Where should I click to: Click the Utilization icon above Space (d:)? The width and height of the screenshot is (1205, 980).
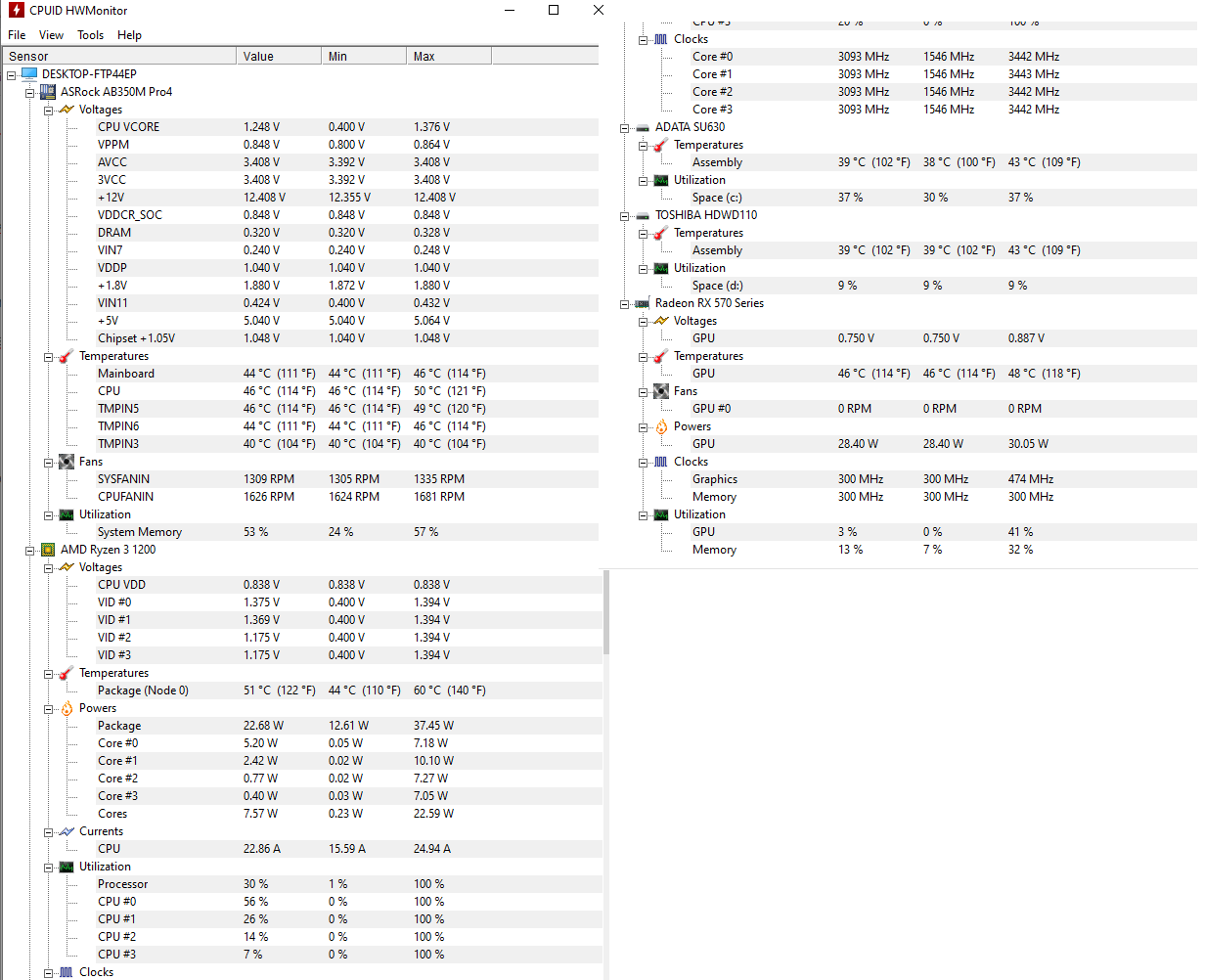[661, 268]
